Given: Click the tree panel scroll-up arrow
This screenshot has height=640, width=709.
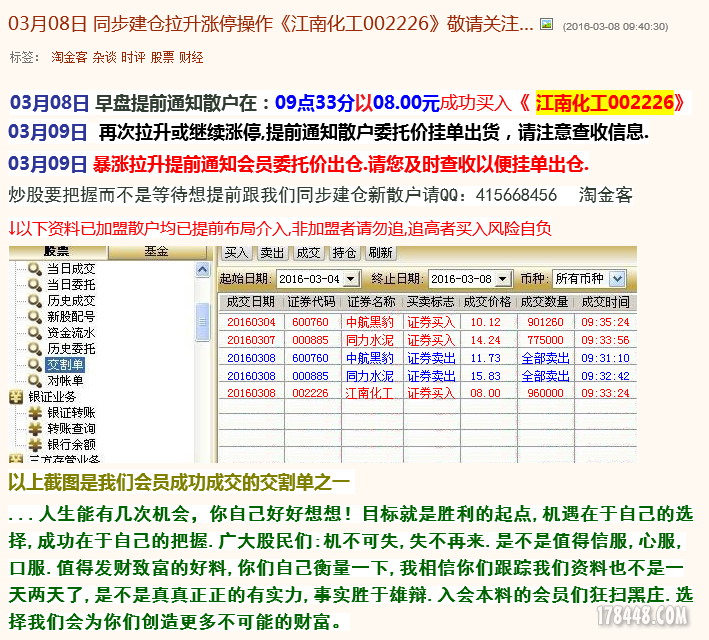Looking at the screenshot, I should [x=203, y=270].
